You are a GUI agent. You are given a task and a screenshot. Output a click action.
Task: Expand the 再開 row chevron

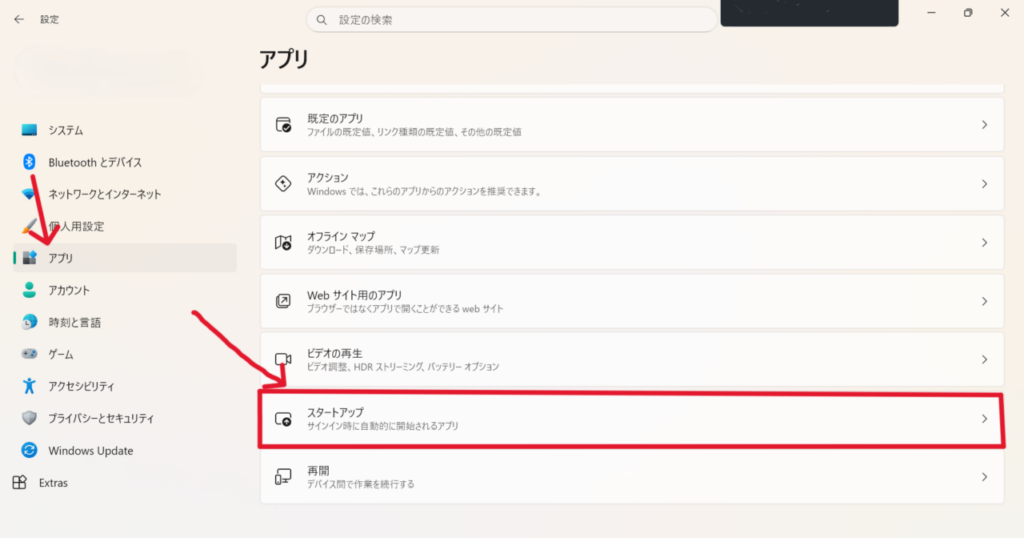(x=984, y=477)
